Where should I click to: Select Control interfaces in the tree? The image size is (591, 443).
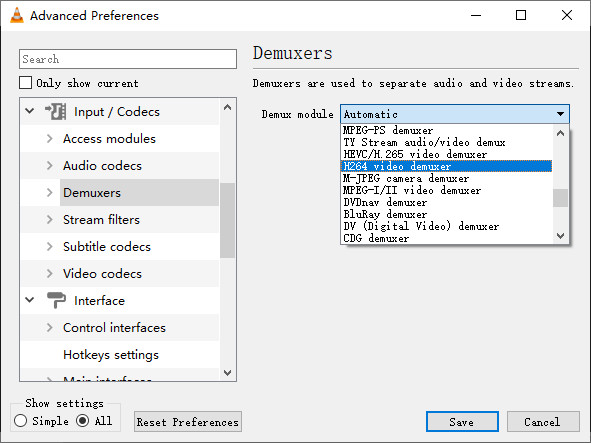tap(114, 328)
